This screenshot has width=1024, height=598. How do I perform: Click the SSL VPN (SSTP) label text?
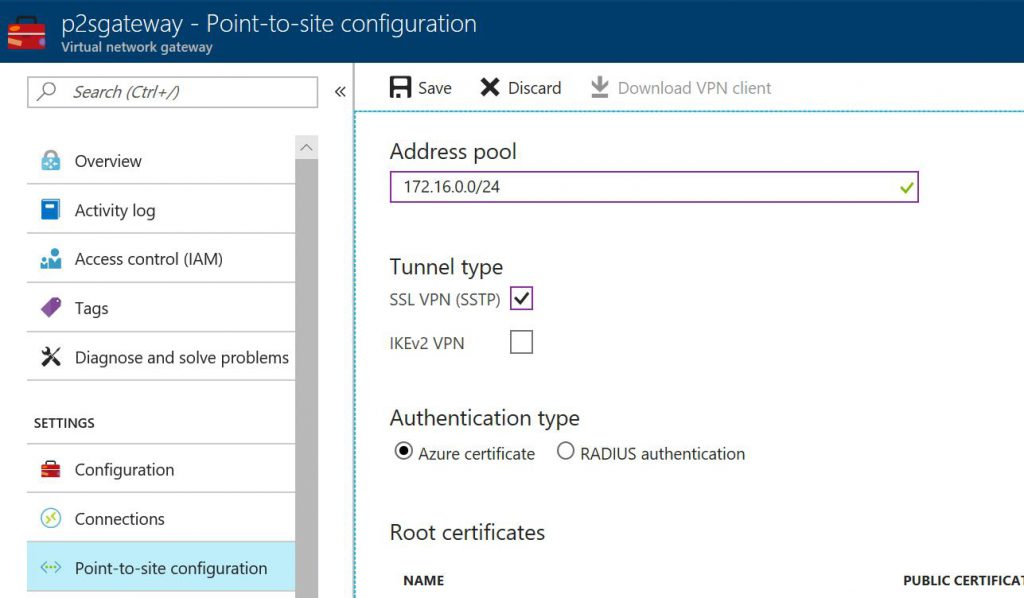(x=445, y=300)
